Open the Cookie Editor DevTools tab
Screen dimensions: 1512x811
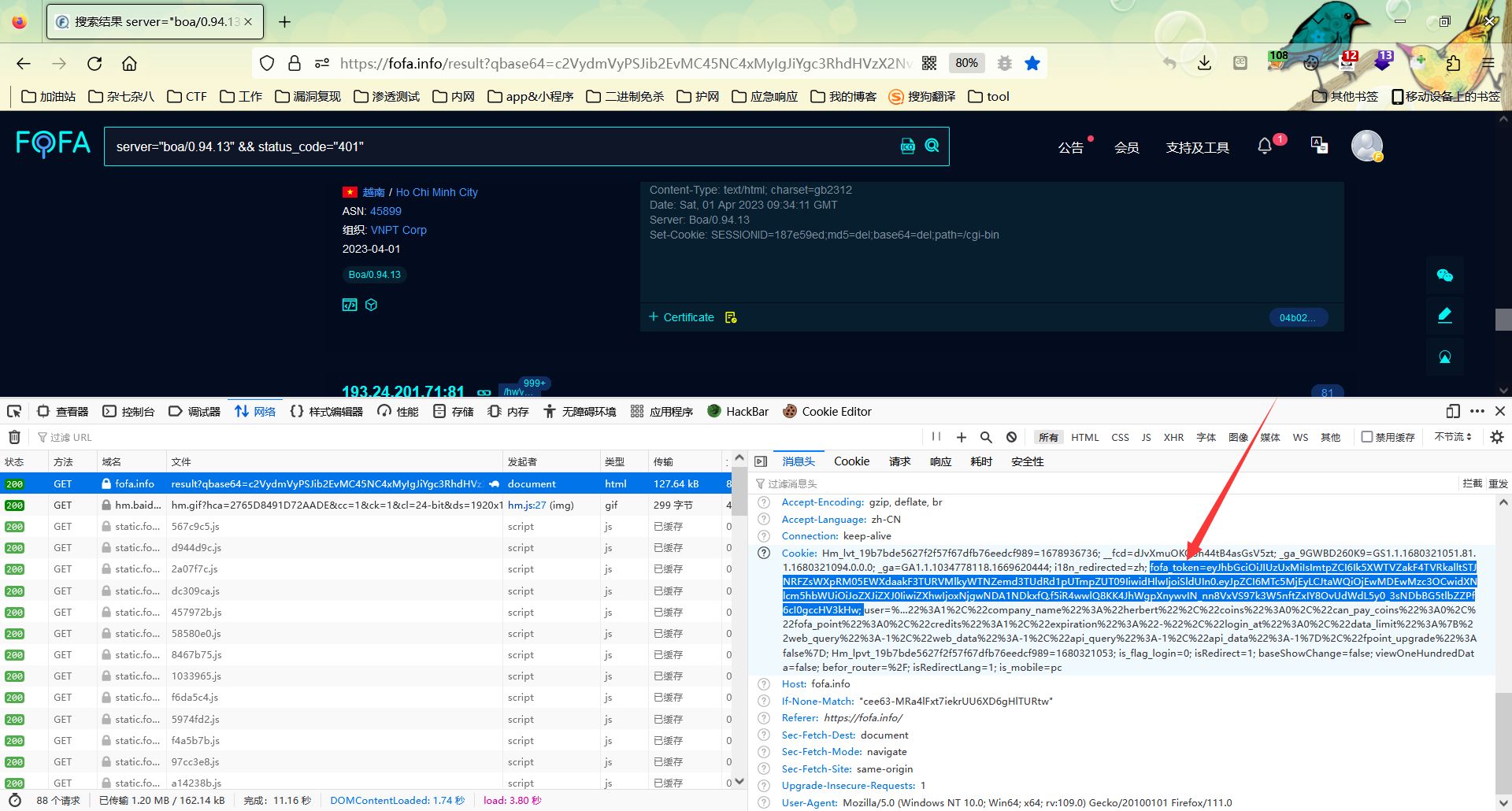[x=827, y=411]
